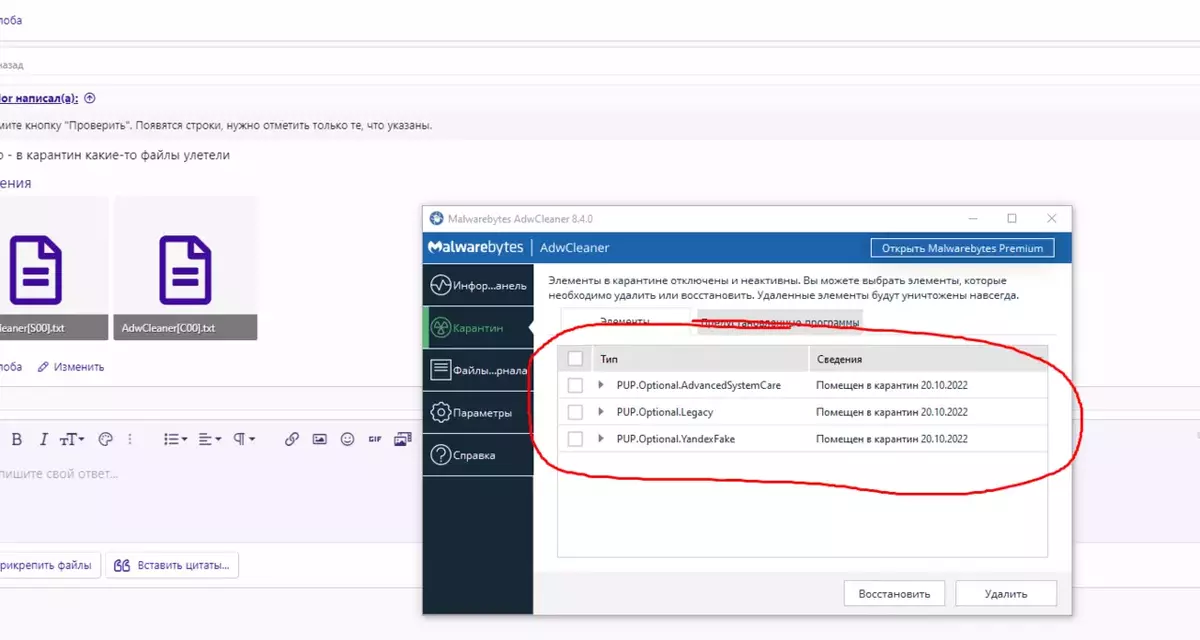Expand the PUP.Optional.AdvancedSystemCare row

click(601, 385)
